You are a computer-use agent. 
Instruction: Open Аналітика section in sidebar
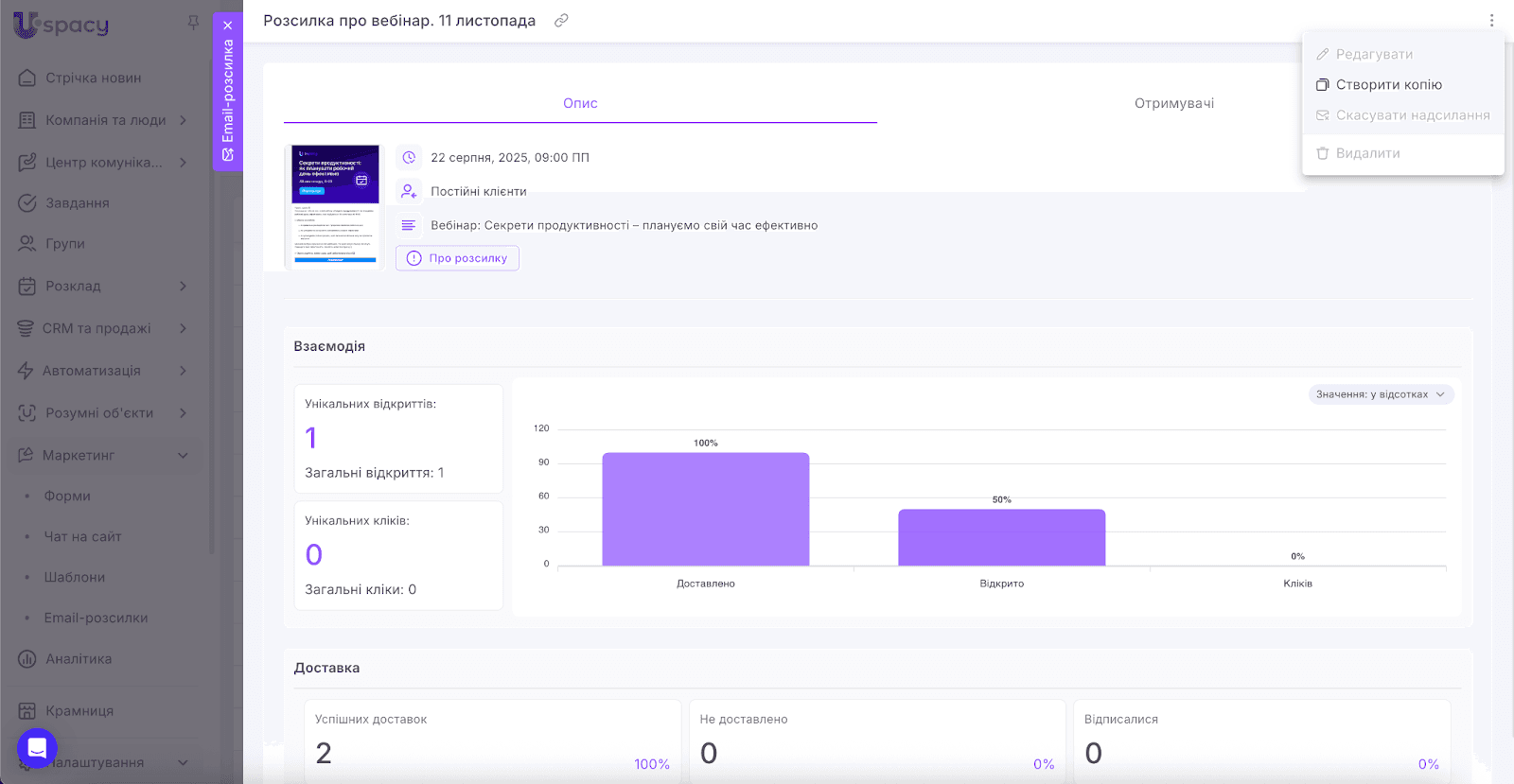pos(79,659)
